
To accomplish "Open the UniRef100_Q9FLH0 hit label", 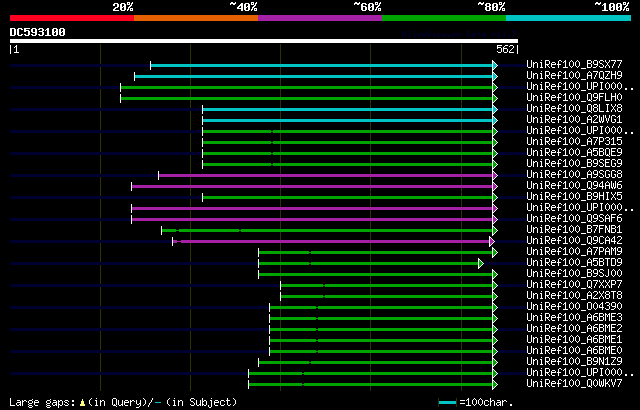I will (574, 98).
